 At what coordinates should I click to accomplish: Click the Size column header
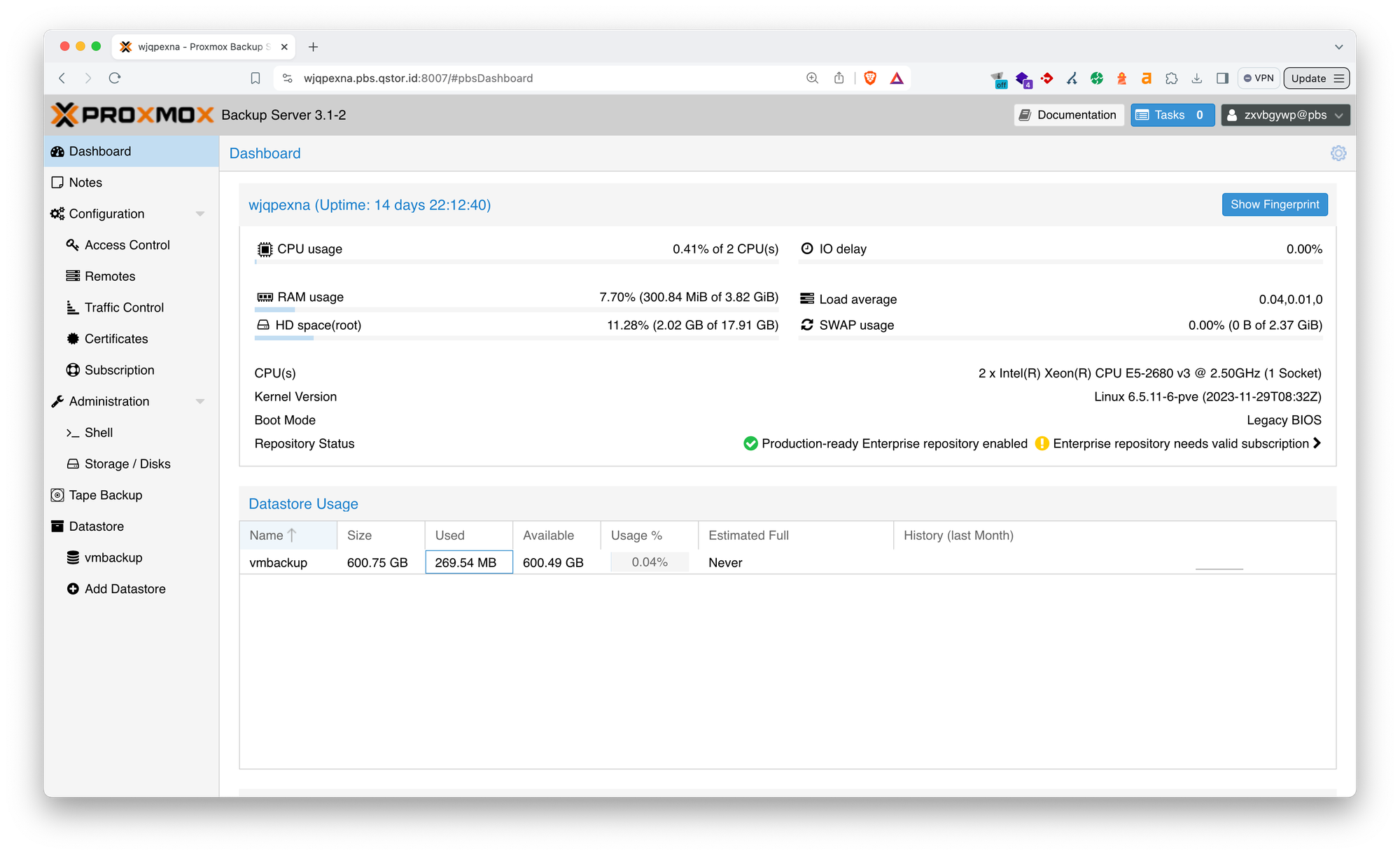380,535
